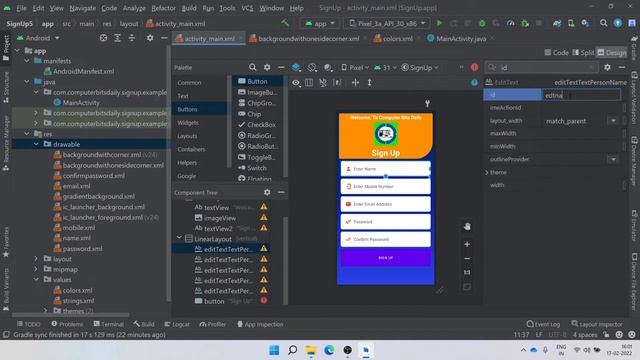Select the CheckBox widget in Palette
640x360 pixels.
257,124
